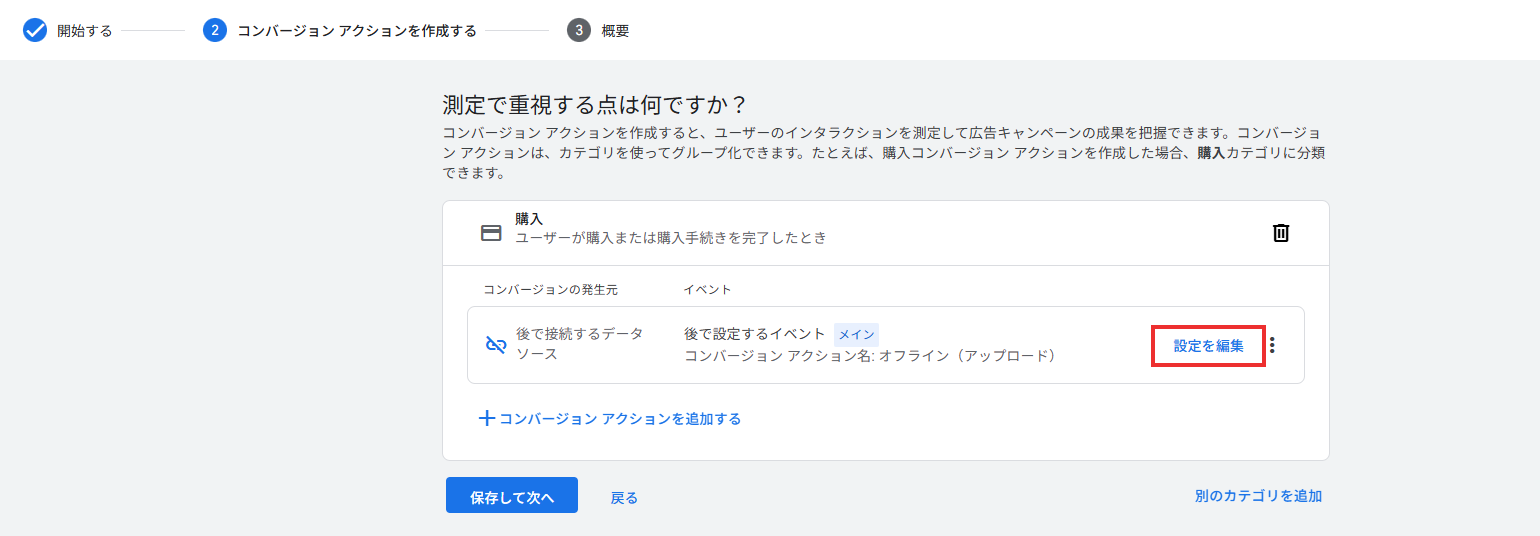The image size is (1540, 536).
Task: Click 別のカテゴリを追加 link
Action: click(x=1257, y=496)
